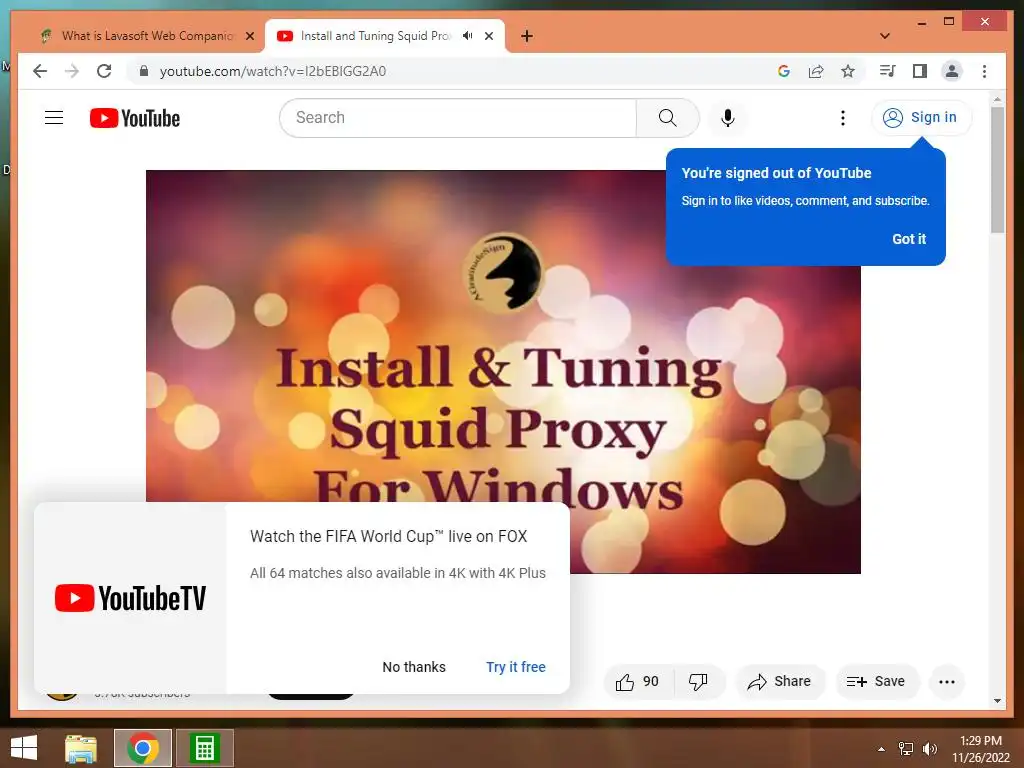This screenshot has width=1024, height=768.
Task: Click the YouTube search magnifier button
Action: pyautogui.click(x=667, y=118)
